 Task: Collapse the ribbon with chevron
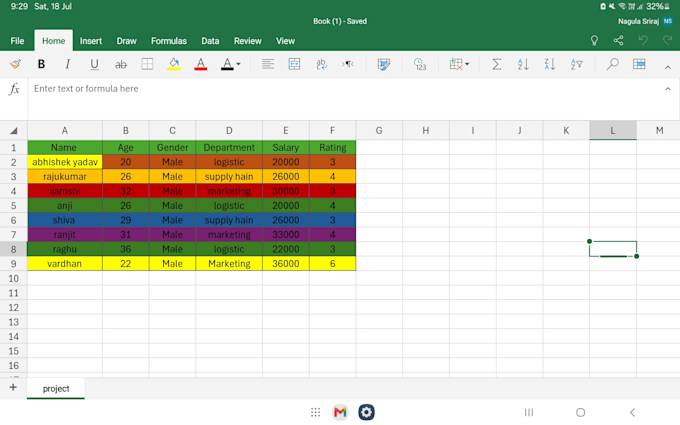[668, 67]
